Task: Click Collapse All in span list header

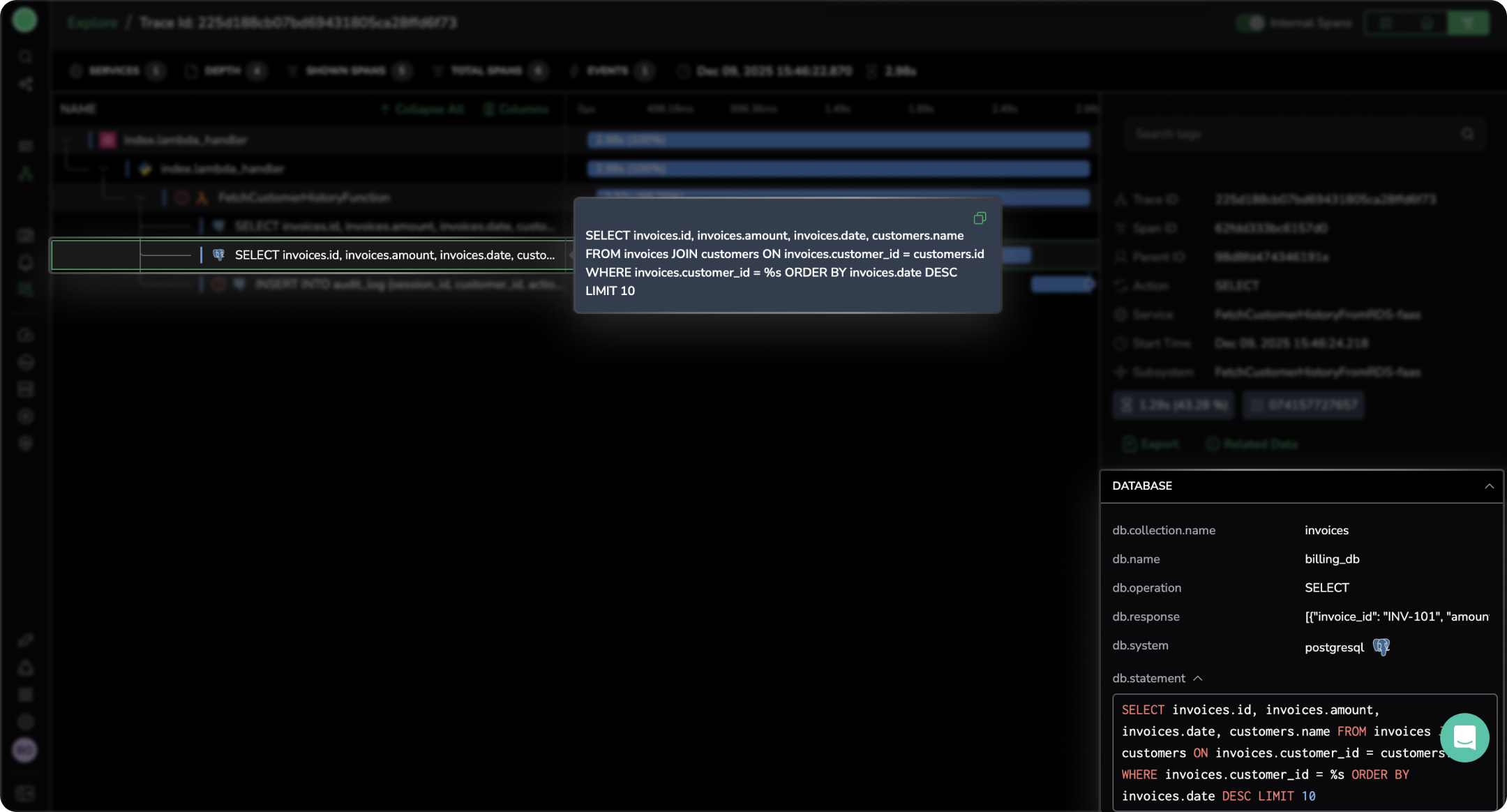Action: coord(422,109)
